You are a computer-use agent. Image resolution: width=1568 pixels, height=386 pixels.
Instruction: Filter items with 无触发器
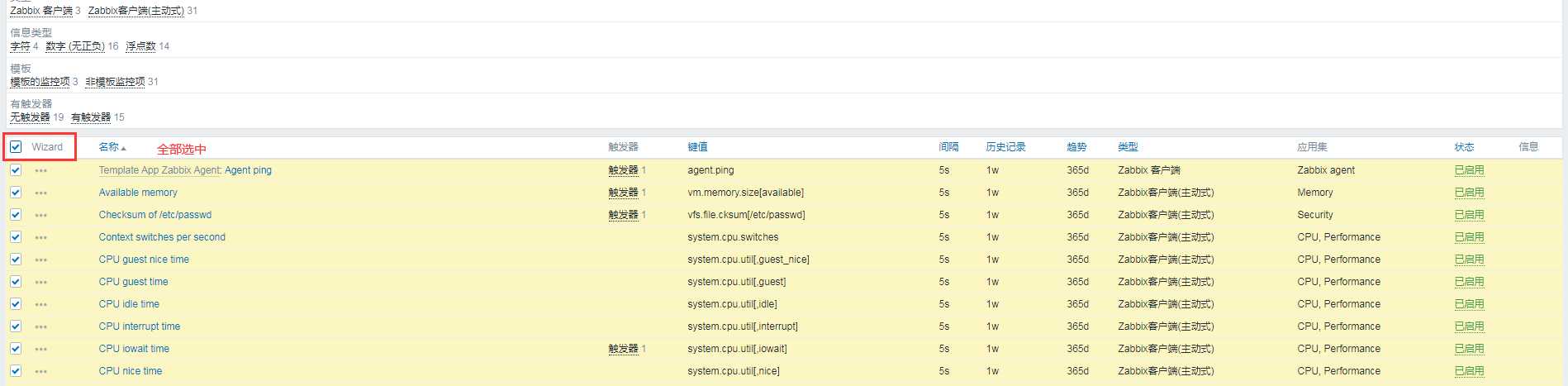tap(30, 117)
